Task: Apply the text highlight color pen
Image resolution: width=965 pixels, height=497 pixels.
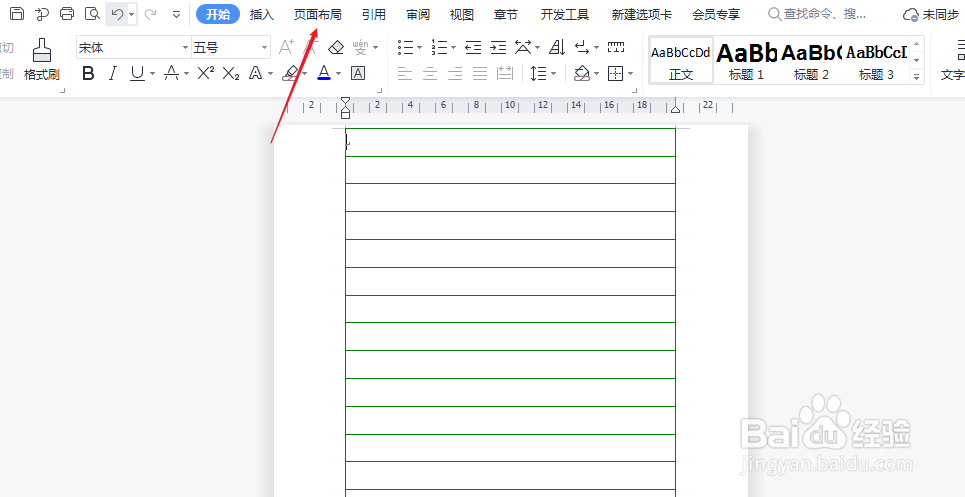Action: tap(290, 74)
